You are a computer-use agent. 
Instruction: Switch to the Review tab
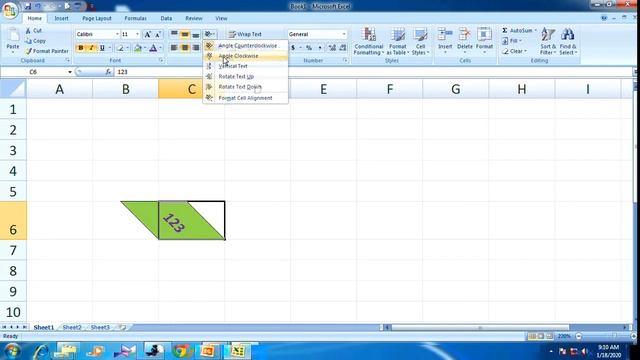tap(193, 18)
